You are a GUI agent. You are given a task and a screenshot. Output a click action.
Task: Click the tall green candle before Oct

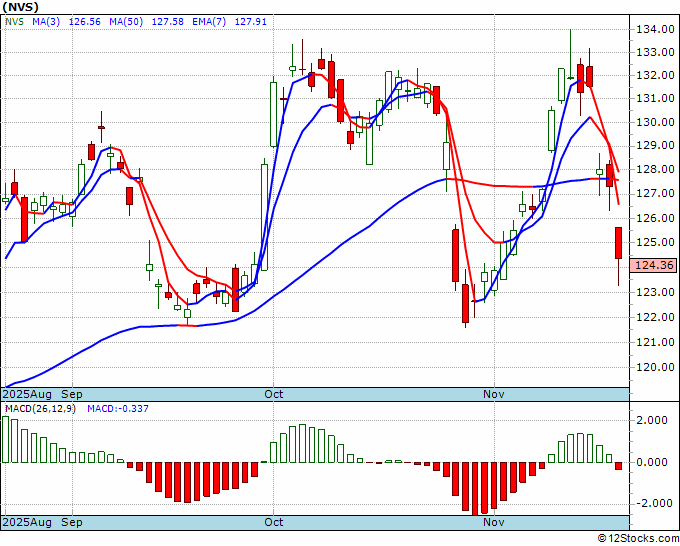click(264, 217)
